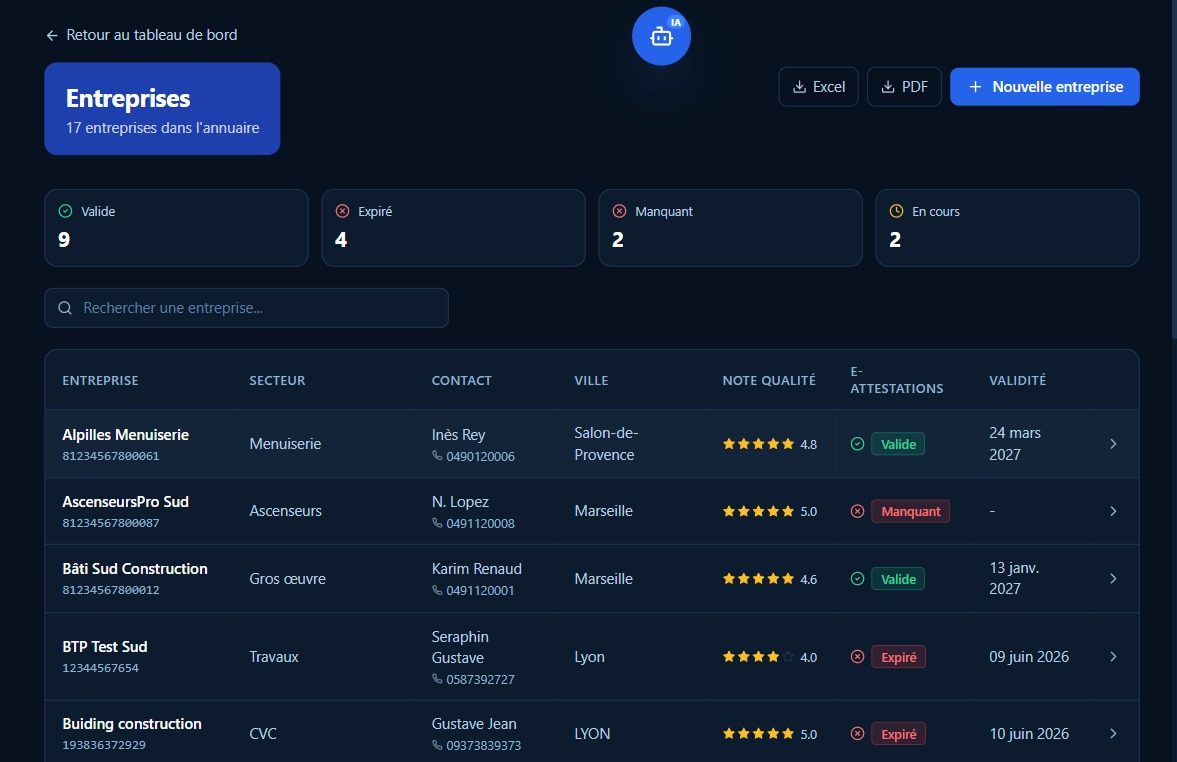Export the list with the Excel button
Image resolution: width=1177 pixels, height=762 pixels.
[x=818, y=87]
